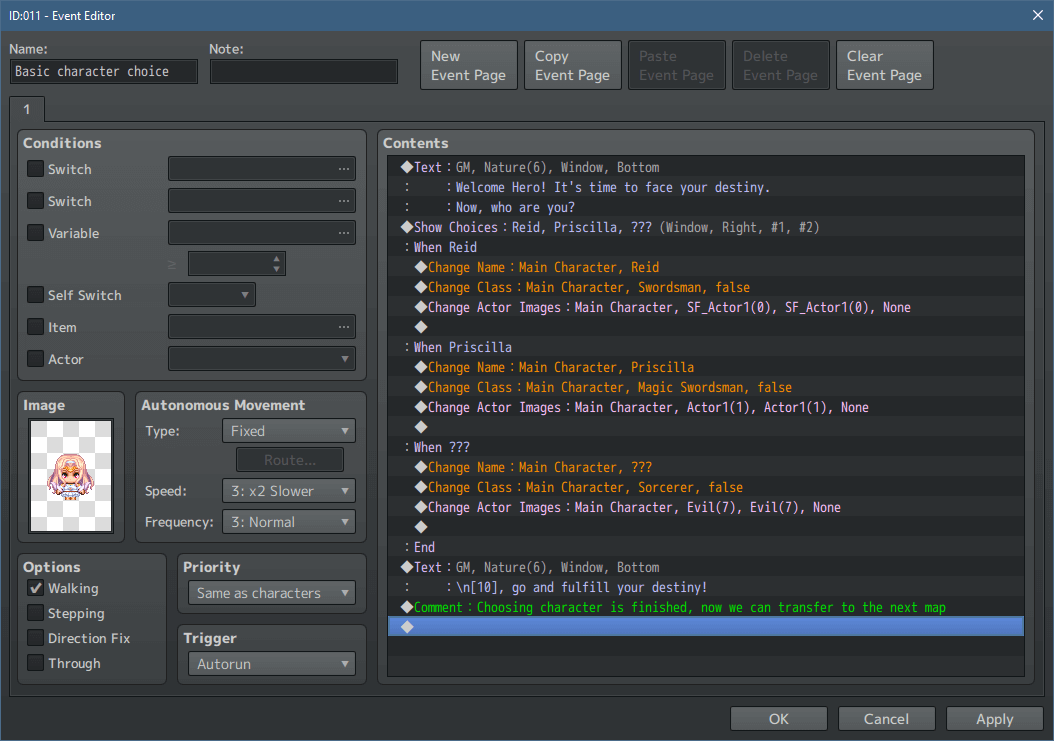Open the Item condition ellipsis picker
Viewport: 1054px width, 741px height.
coord(346,326)
